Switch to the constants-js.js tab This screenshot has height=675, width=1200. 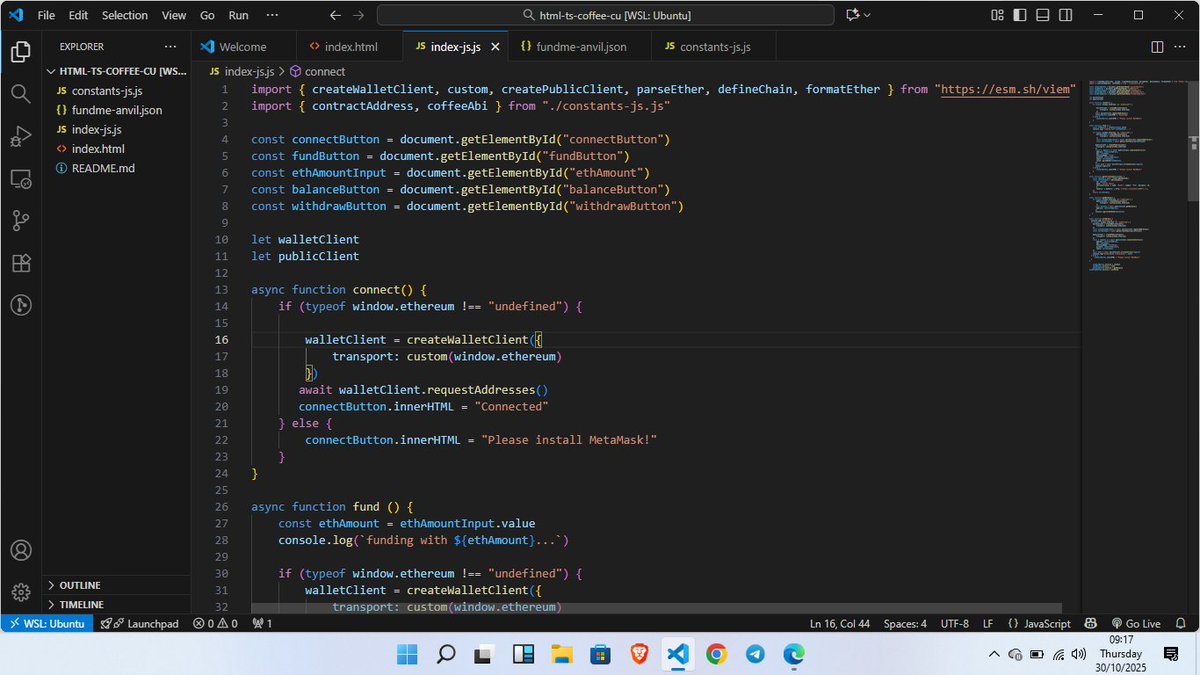(714, 47)
